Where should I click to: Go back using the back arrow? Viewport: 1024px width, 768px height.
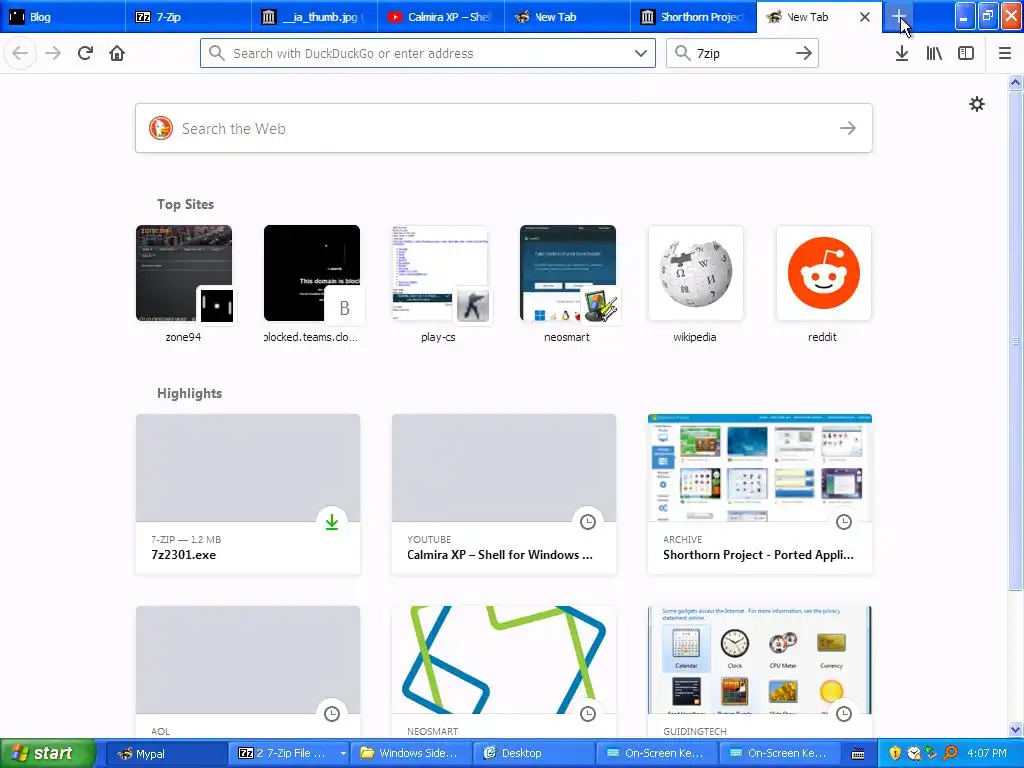tap(20, 53)
